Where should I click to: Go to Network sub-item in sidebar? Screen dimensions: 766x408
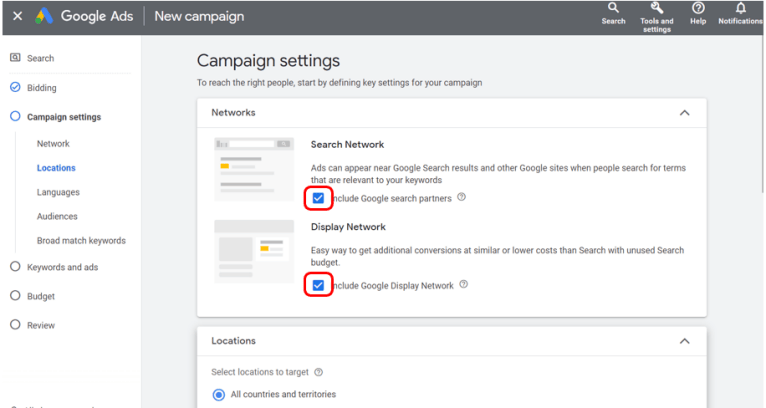coord(53,144)
